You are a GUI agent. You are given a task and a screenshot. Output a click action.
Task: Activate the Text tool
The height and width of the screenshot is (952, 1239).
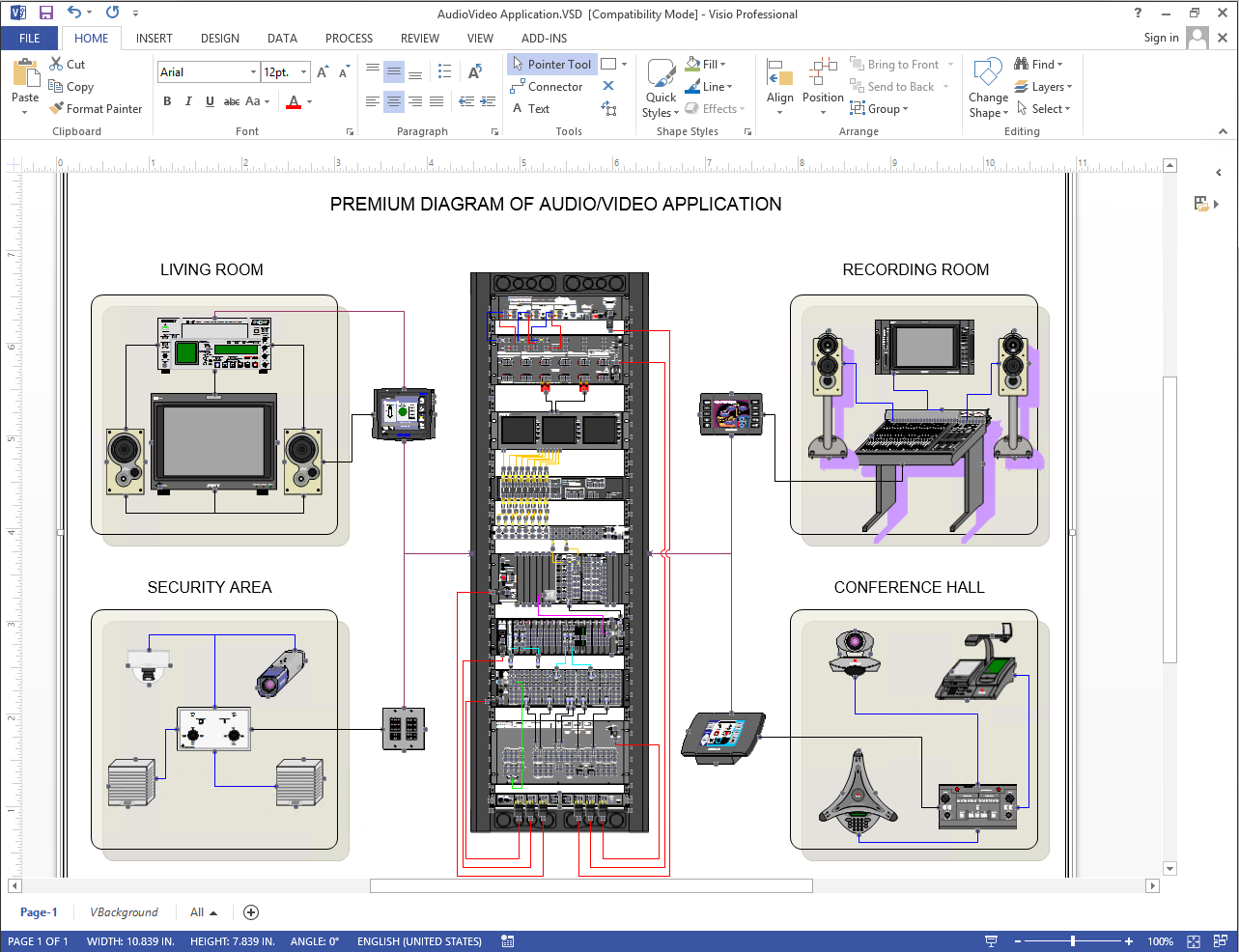[x=537, y=108]
